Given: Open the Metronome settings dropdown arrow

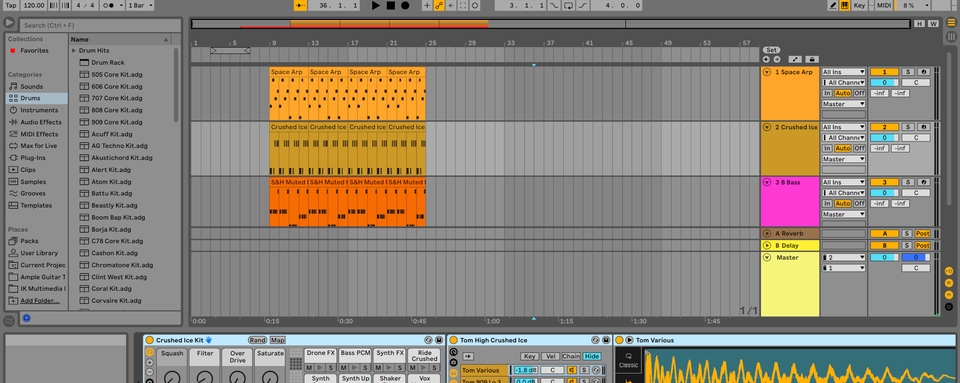Looking at the screenshot, I should coord(120,6).
